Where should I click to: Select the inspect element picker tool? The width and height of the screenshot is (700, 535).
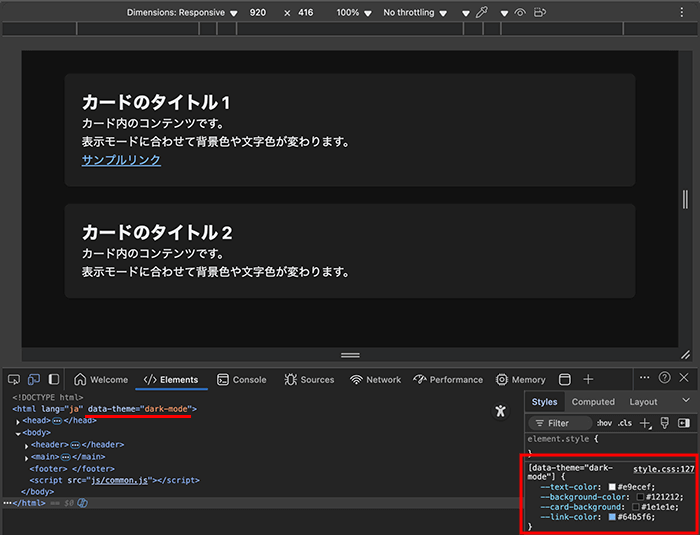(14, 380)
